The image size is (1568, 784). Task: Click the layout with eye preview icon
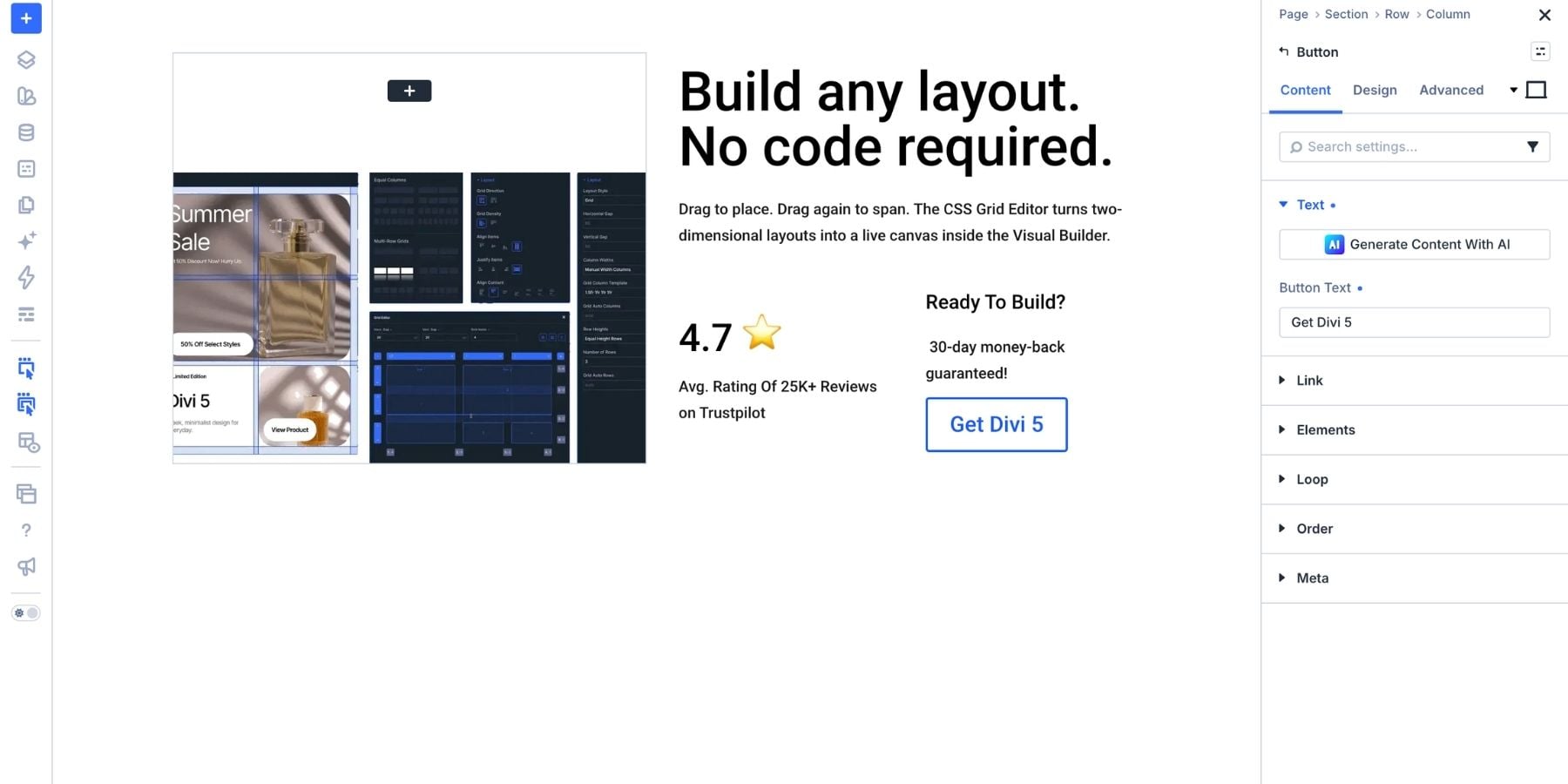(28, 443)
